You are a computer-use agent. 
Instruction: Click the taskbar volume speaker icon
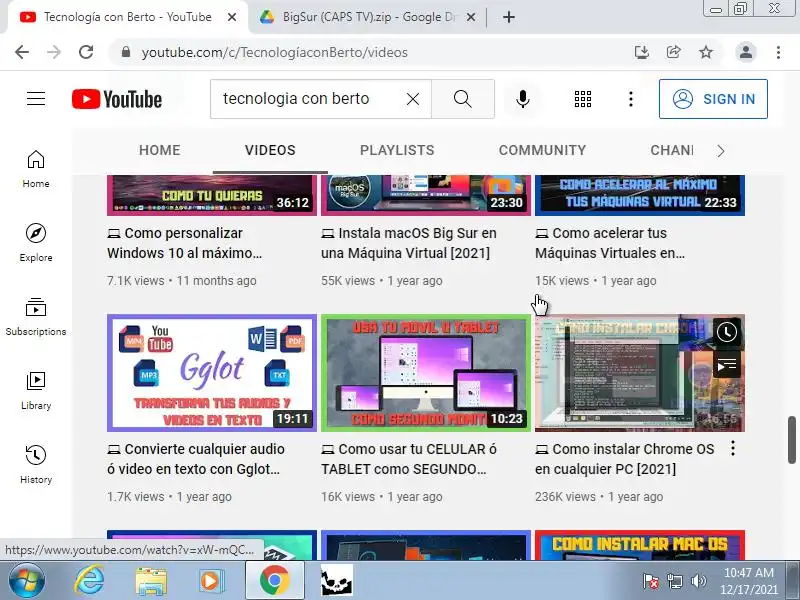tap(698, 581)
